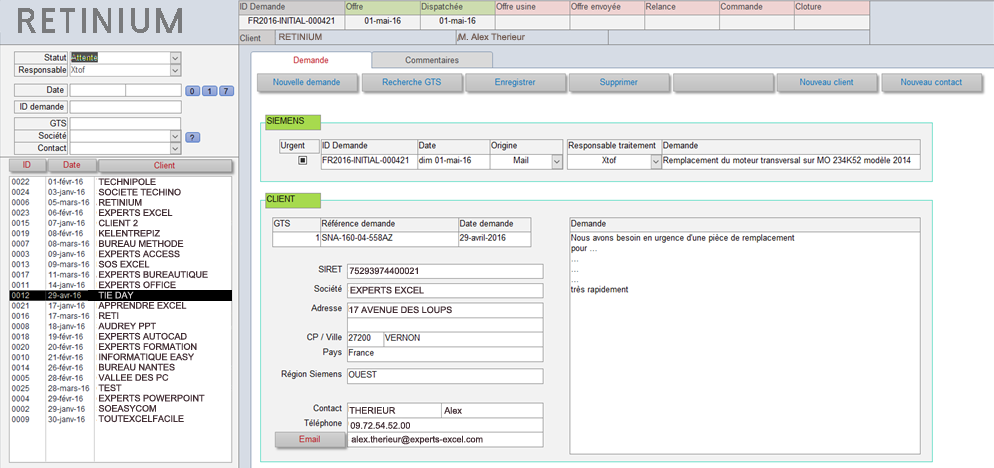This screenshot has width=994, height=468.
Task: Select BUREAU NANTES row
Action: pos(120,367)
